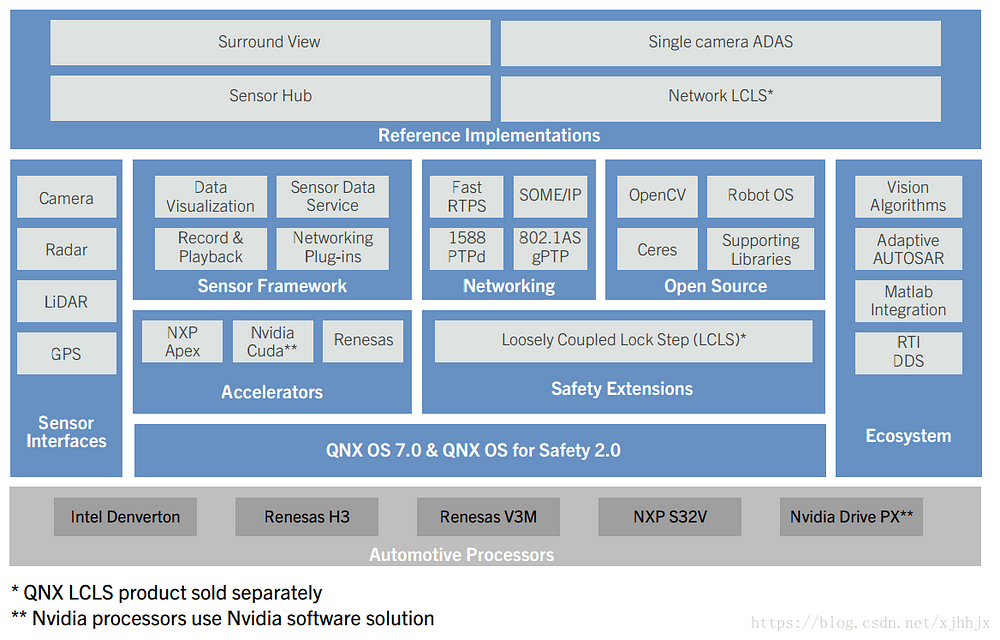Select the Vision Algorithms box
The height and width of the screenshot is (640, 1000).
click(x=908, y=196)
